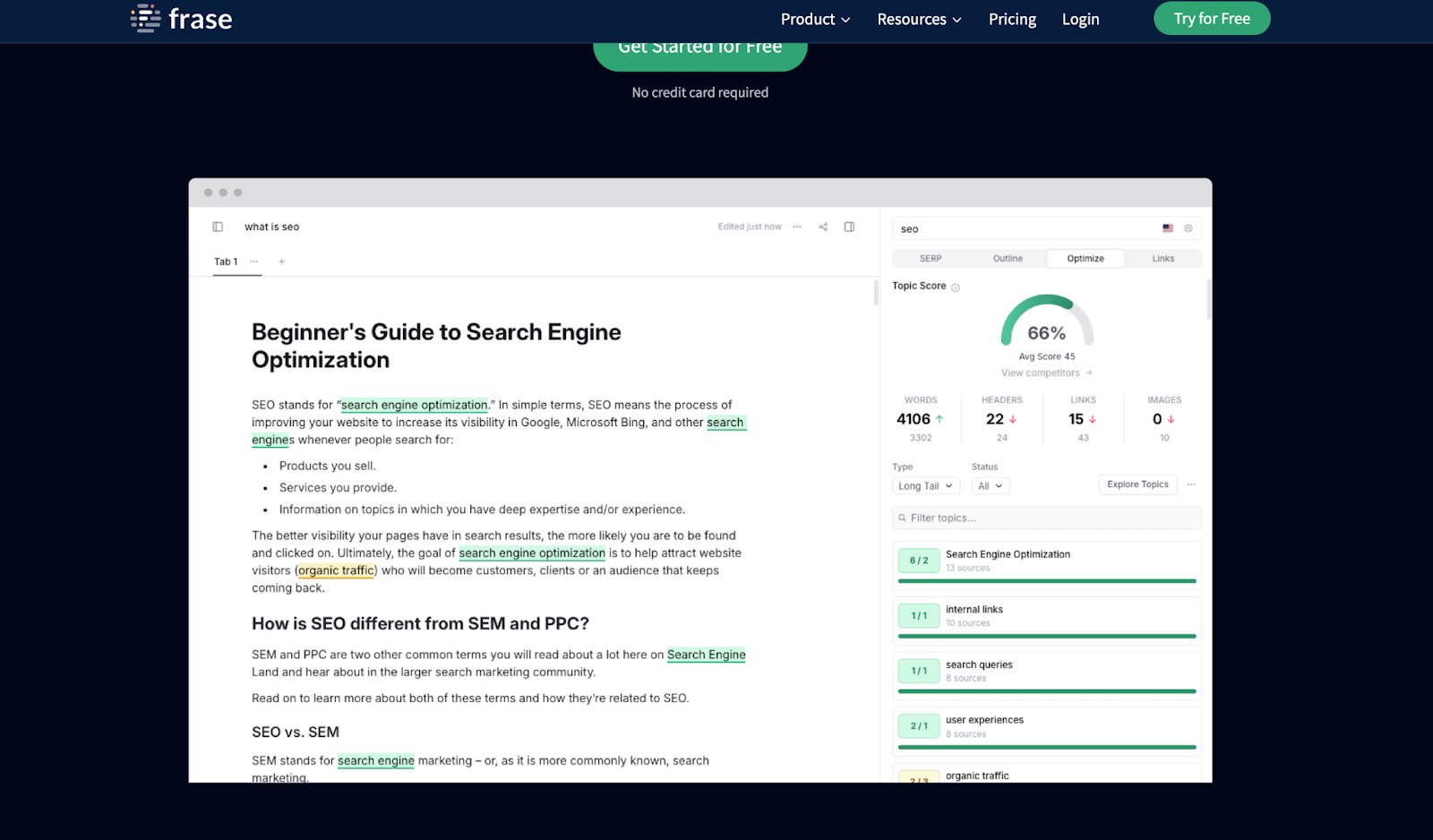Click the 6/2 topic count badge

tap(919, 561)
